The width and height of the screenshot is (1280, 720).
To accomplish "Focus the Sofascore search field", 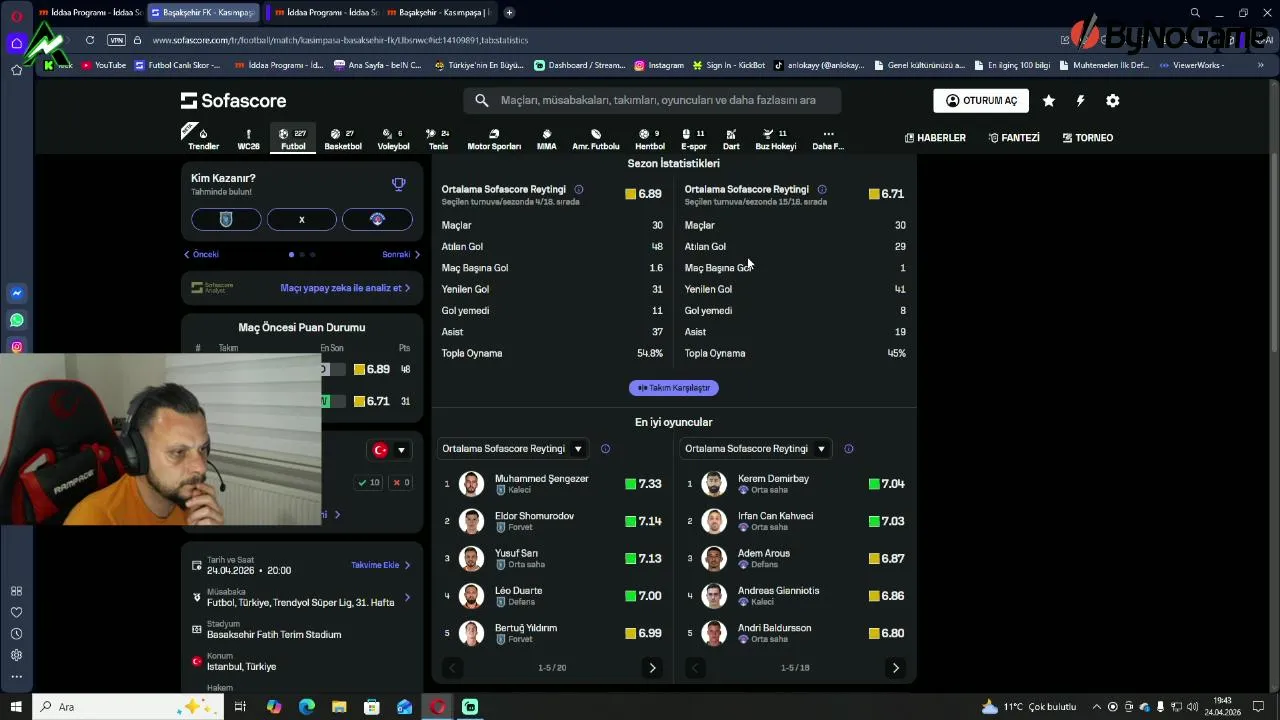I will point(652,100).
